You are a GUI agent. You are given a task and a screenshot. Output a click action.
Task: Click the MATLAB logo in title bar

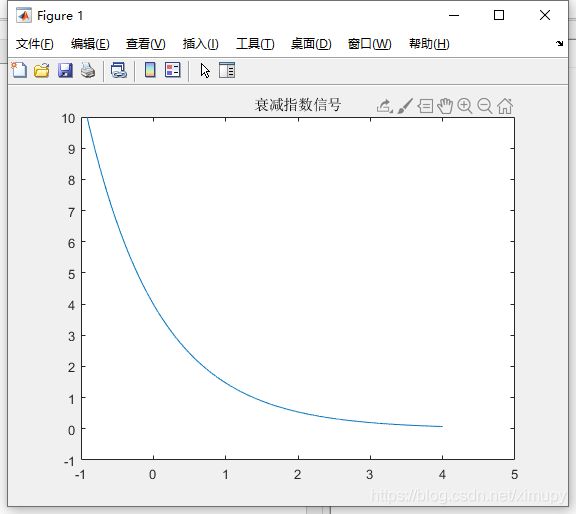coord(24,15)
